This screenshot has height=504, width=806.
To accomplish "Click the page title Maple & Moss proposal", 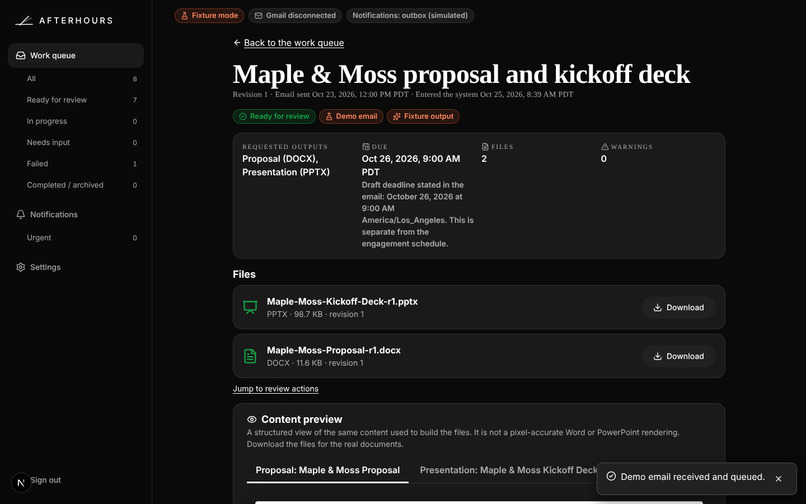I will pyautogui.click(x=461, y=74).
